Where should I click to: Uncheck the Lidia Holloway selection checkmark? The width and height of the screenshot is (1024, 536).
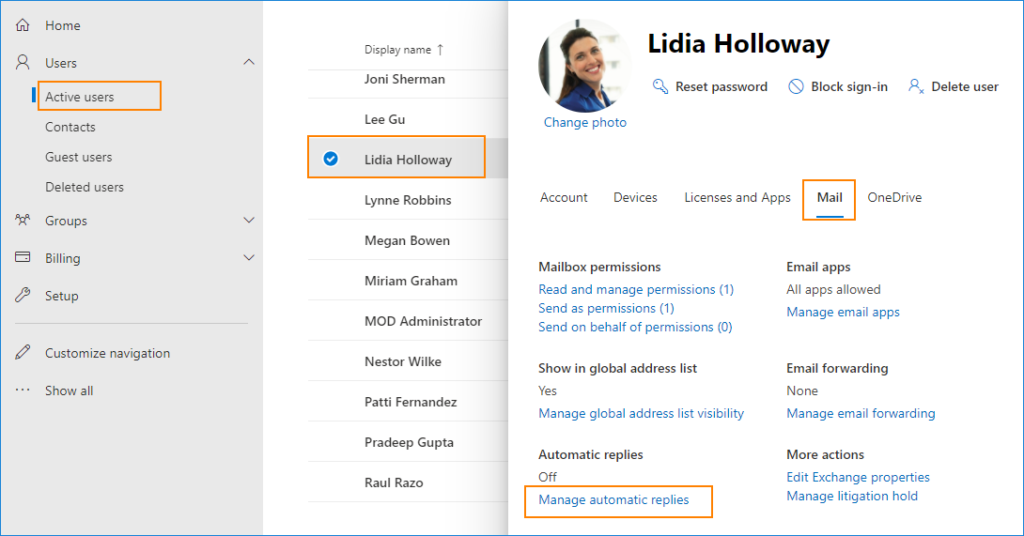pyautogui.click(x=330, y=159)
